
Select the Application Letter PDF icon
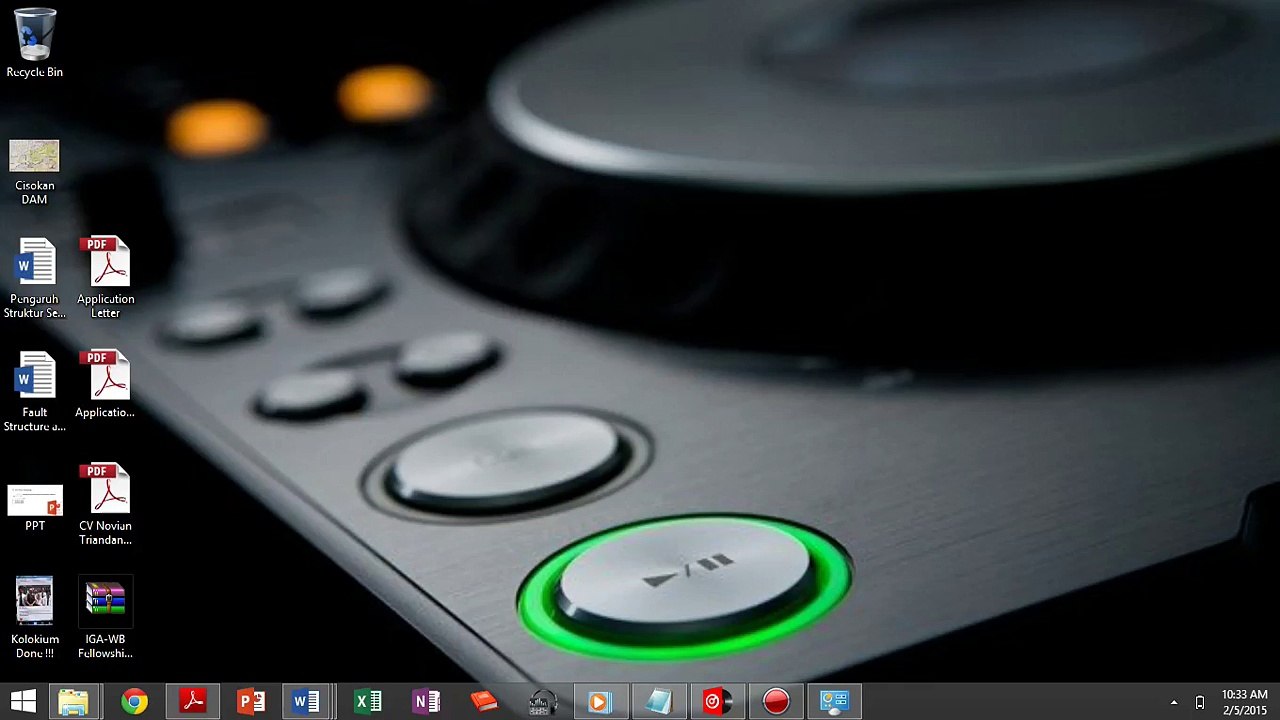coord(105,278)
